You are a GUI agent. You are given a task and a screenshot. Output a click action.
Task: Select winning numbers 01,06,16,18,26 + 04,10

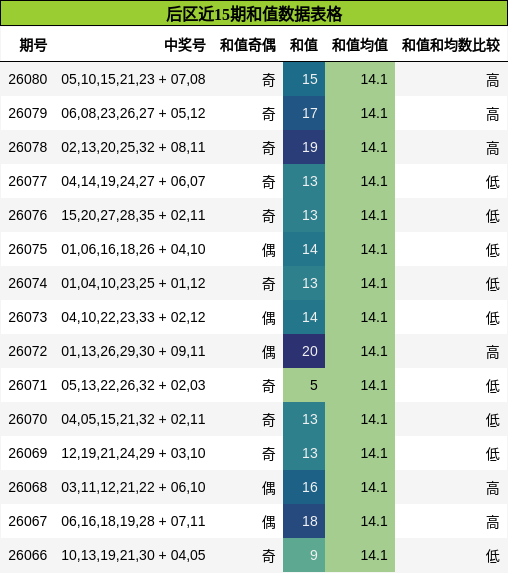[x=133, y=249]
